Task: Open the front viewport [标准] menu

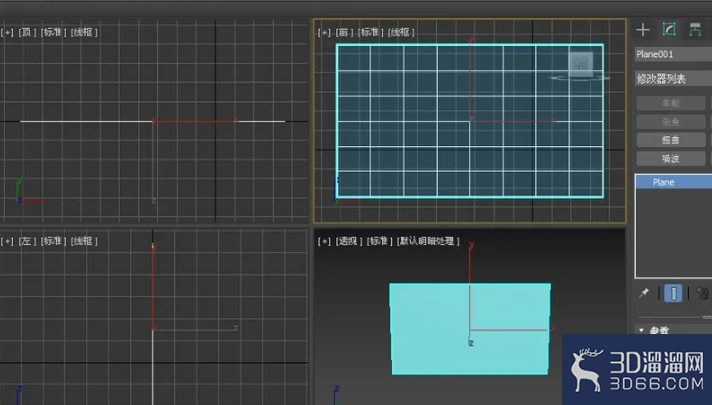Action: pyautogui.click(x=370, y=32)
